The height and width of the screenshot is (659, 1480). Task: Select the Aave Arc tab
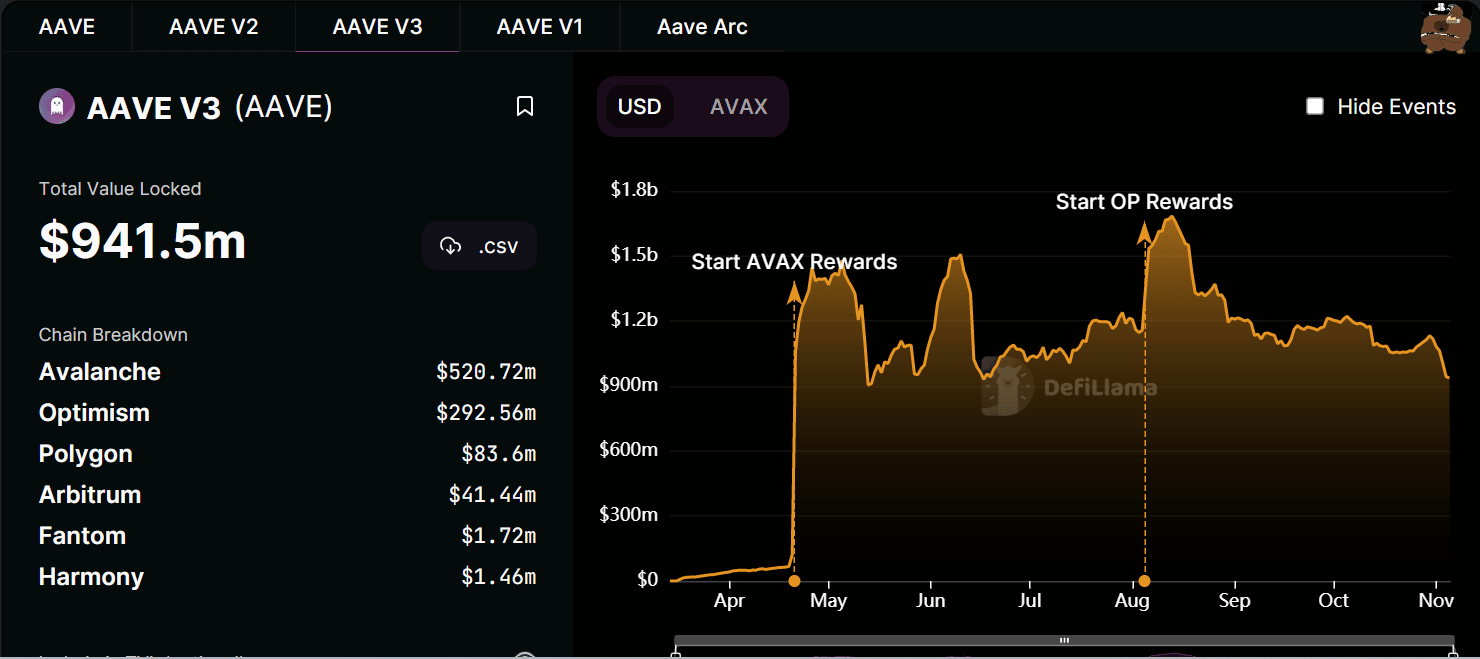coord(702,27)
